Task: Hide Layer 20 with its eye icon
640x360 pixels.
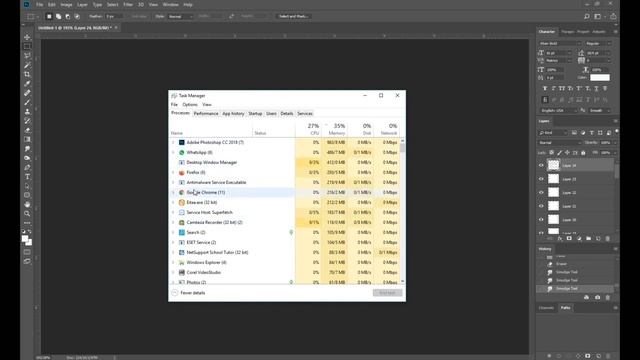Action: click(541, 220)
